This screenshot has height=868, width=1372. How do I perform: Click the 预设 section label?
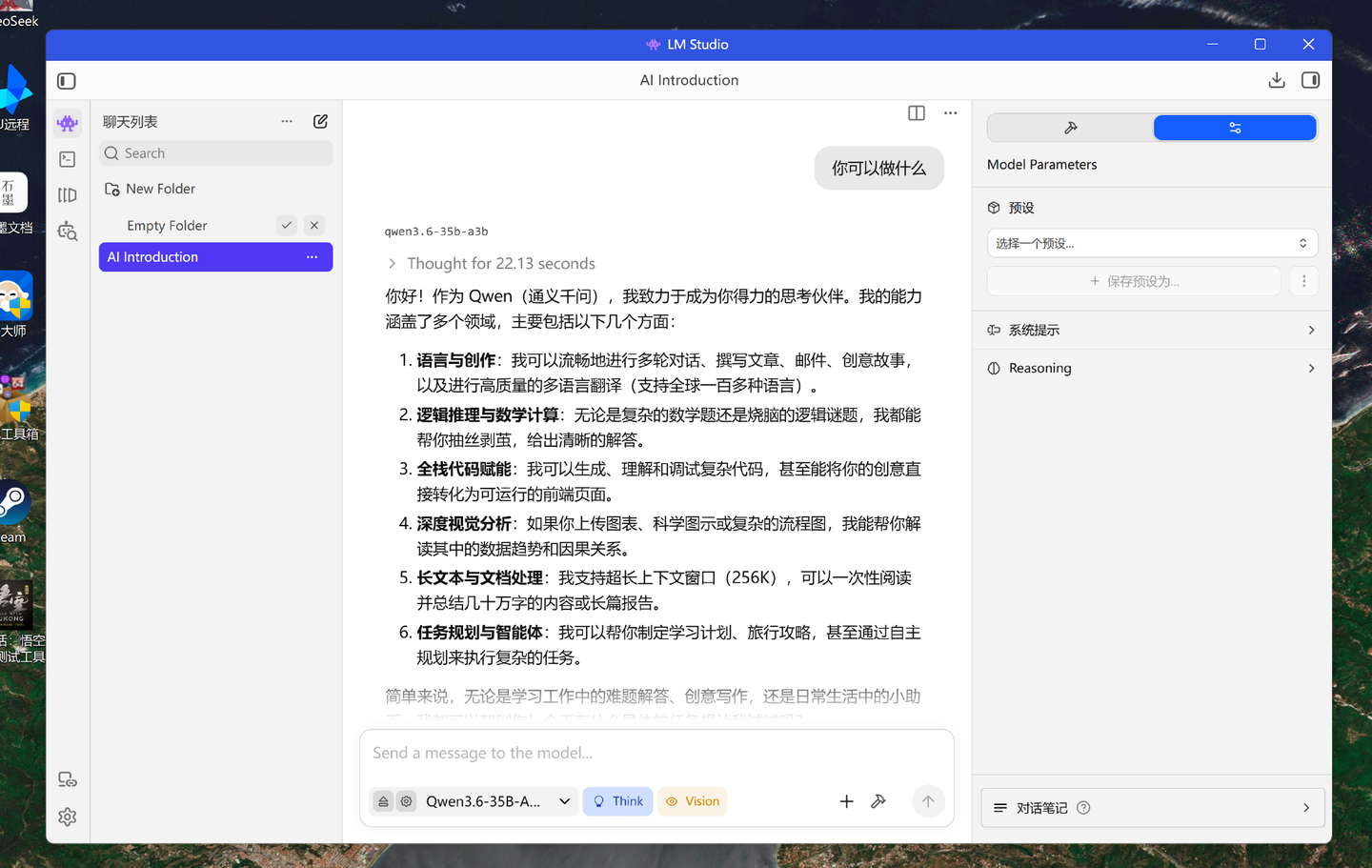[1021, 208]
